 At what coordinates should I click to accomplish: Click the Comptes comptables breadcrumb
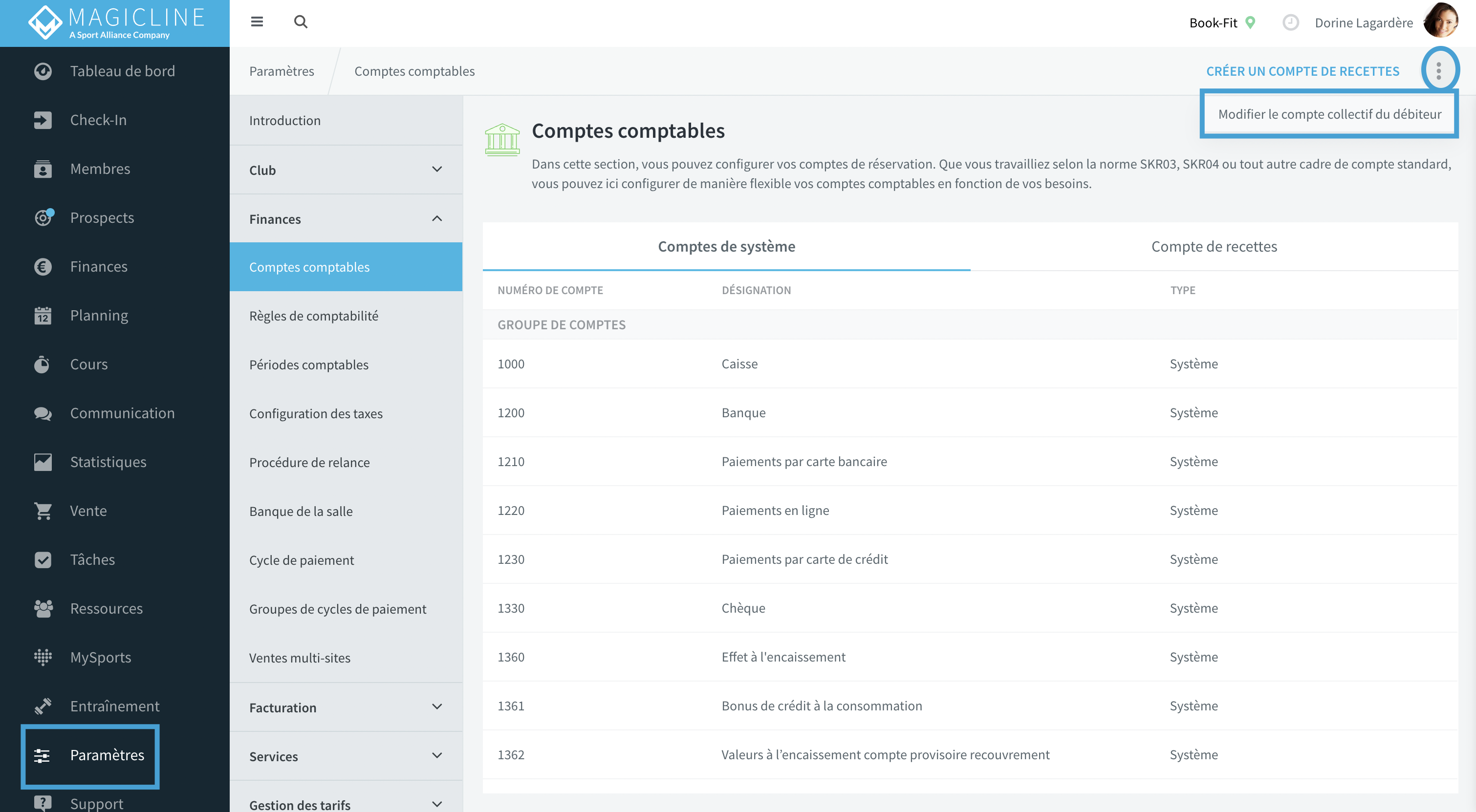(x=414, y=71)
